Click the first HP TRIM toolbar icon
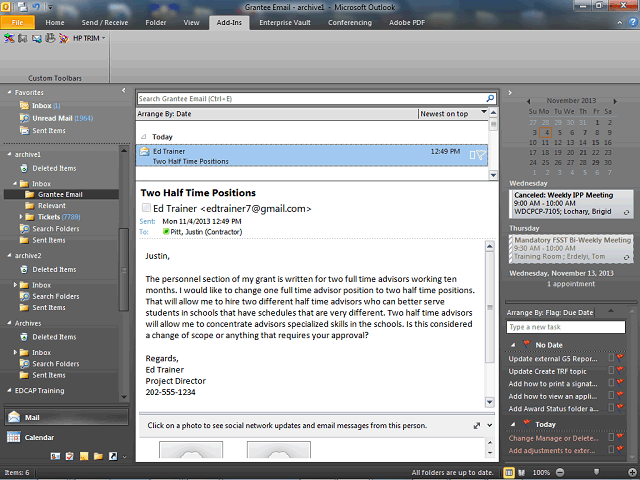The width and height of the screenshot is (640, 480). (x=9, y=38)
